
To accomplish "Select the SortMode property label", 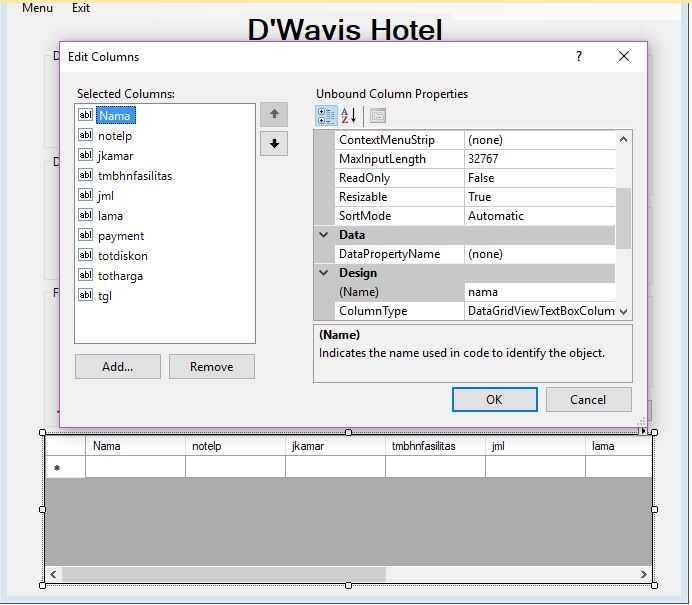I will click(365, 216).
